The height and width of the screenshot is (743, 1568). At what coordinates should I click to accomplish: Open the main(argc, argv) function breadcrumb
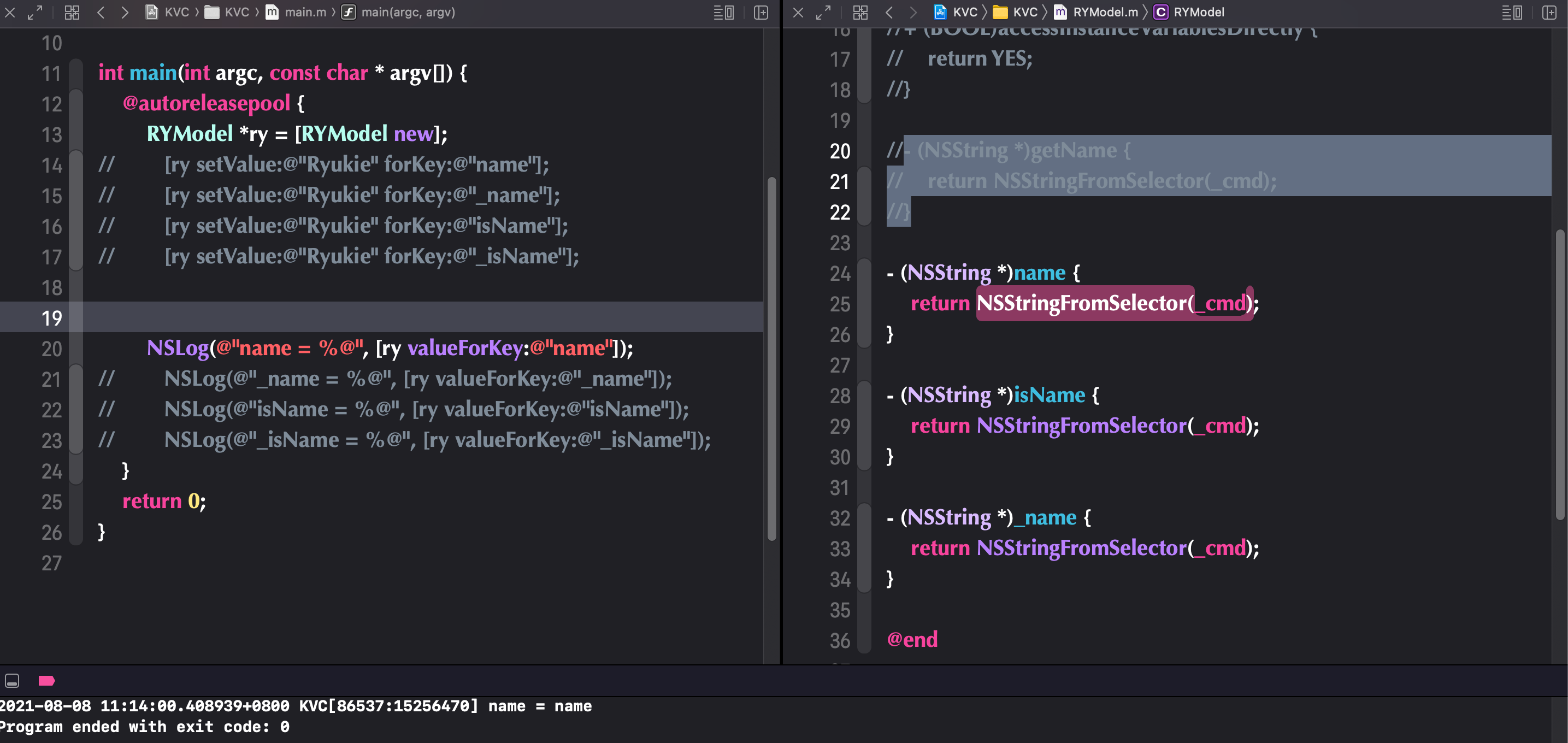(398, 12)
